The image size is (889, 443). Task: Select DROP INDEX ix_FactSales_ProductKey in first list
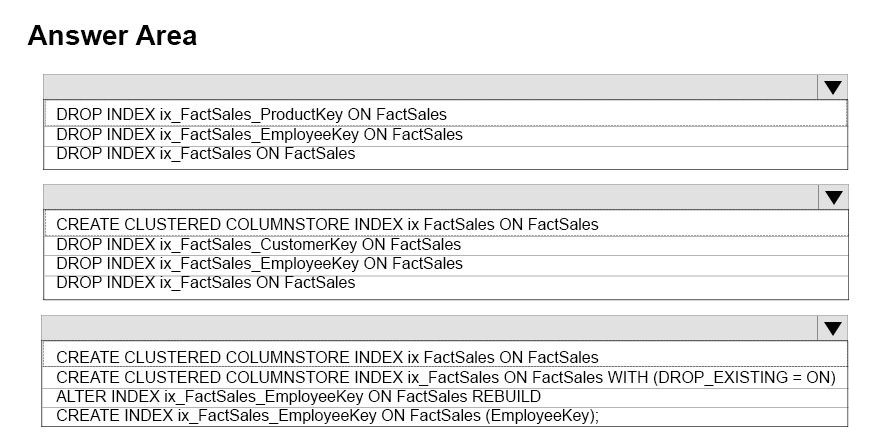[x=445, y=114]
